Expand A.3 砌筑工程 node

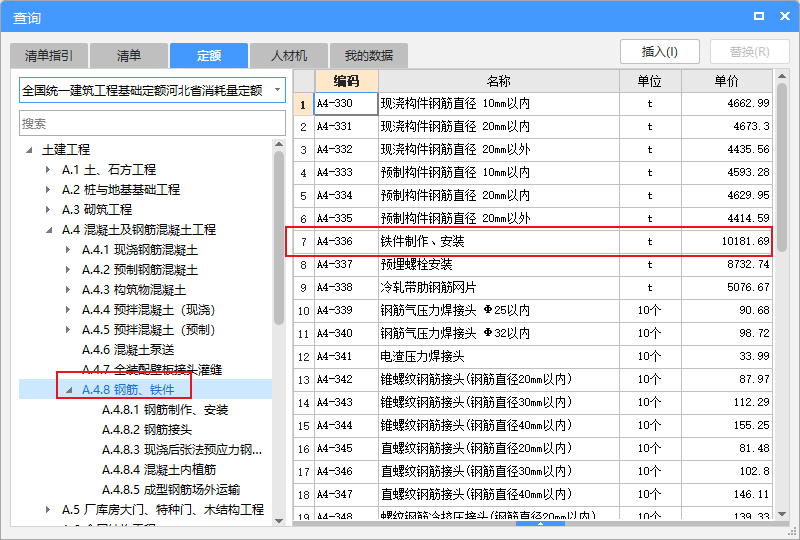click(48, 210)
